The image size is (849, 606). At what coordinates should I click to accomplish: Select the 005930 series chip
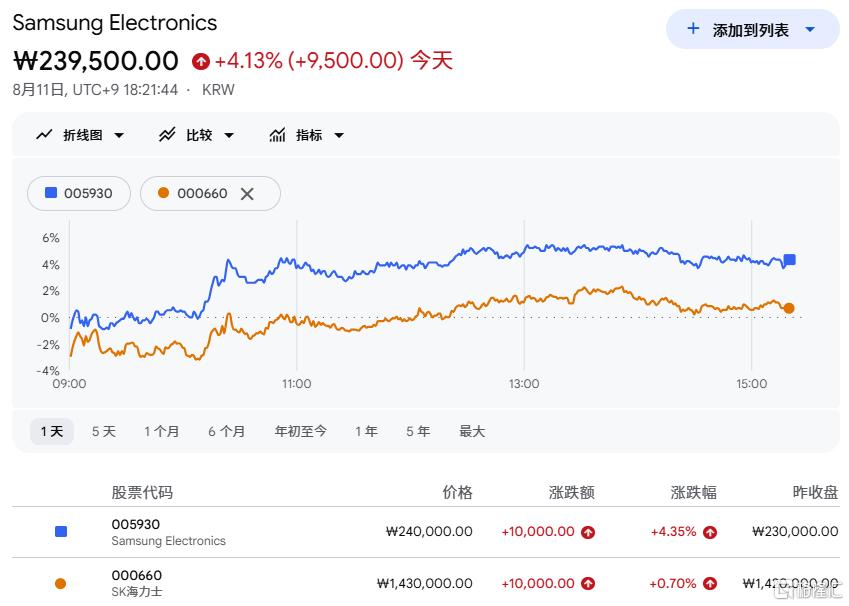[x=79, y=193]
